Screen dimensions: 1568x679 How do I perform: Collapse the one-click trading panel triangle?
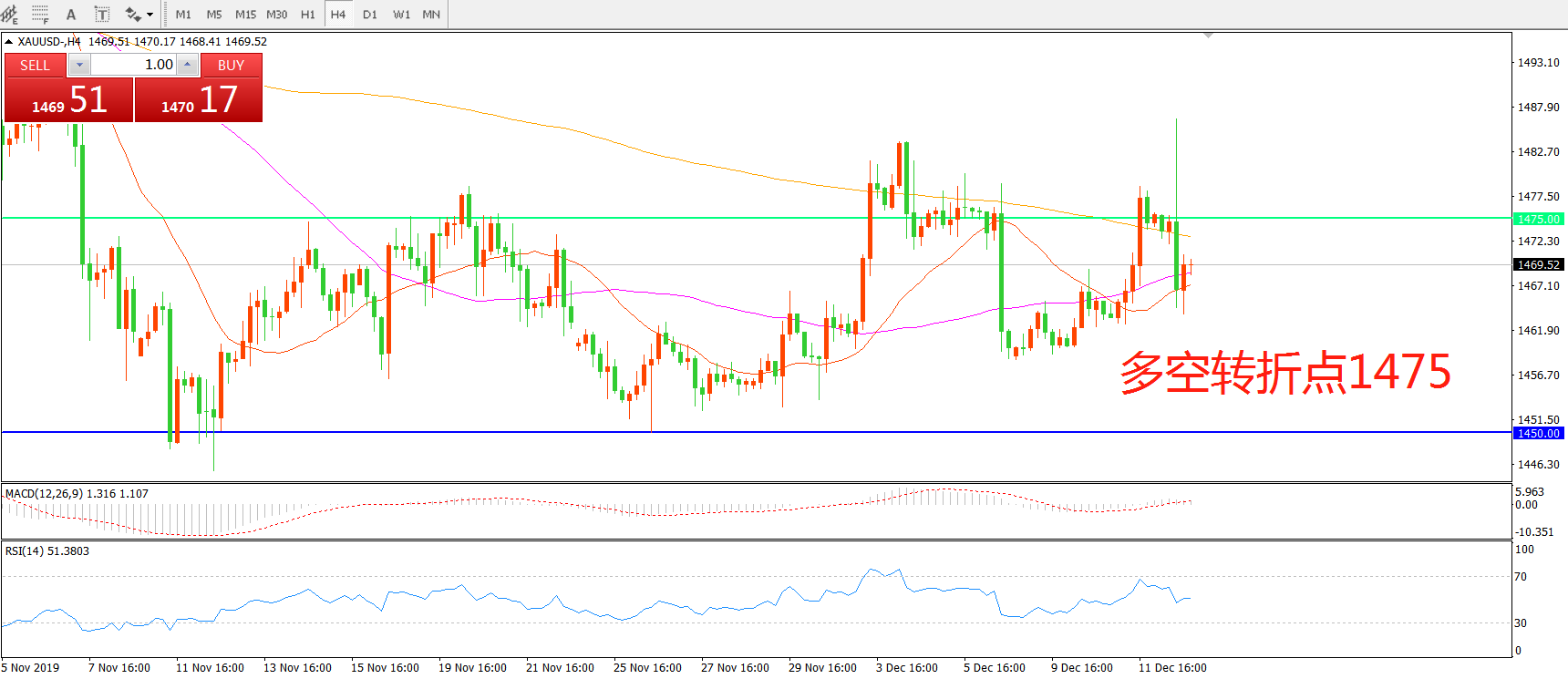(x=8, y=41)
